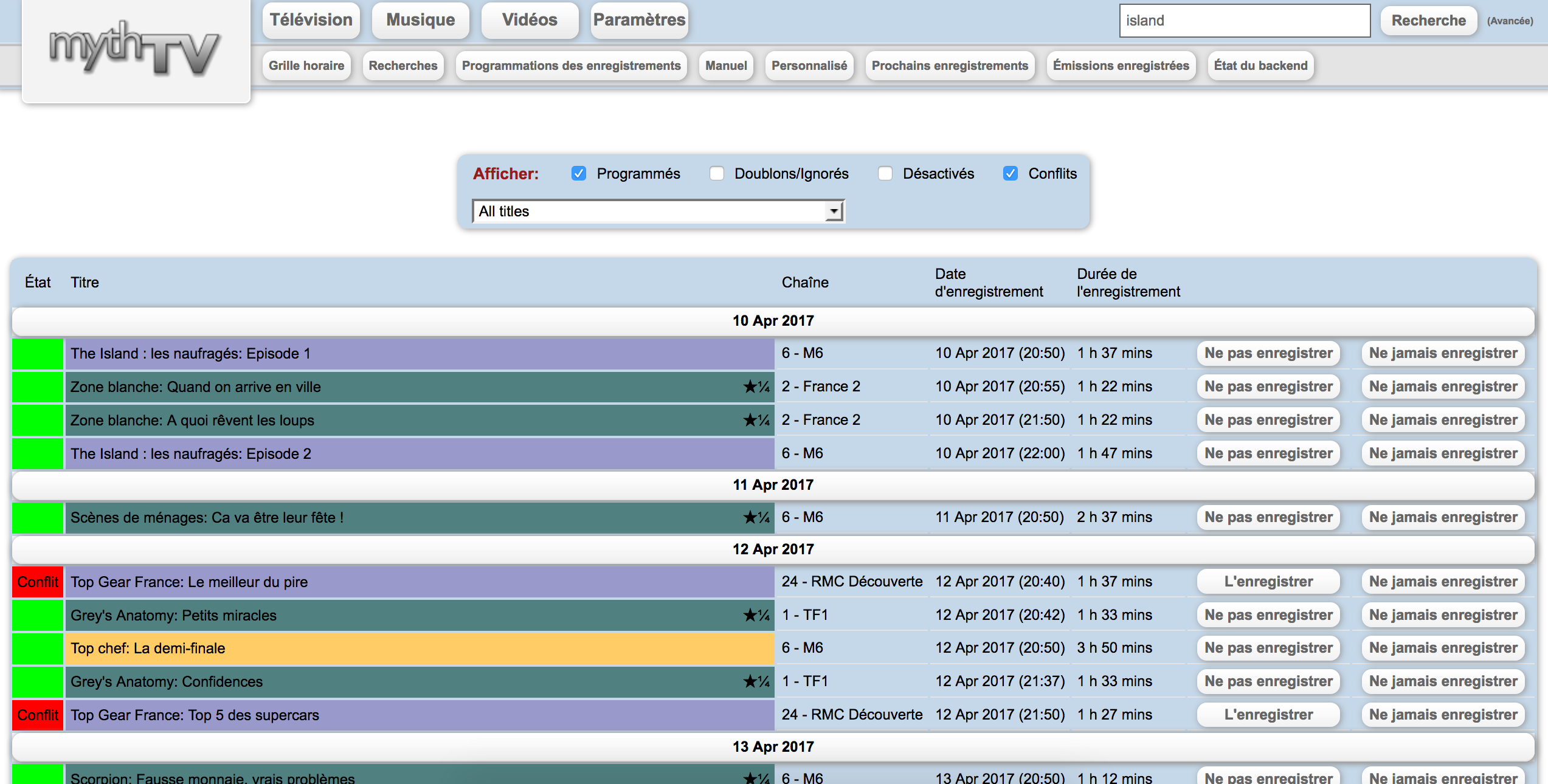Click the star rating on Scènes de ménages row

(756, 518)
